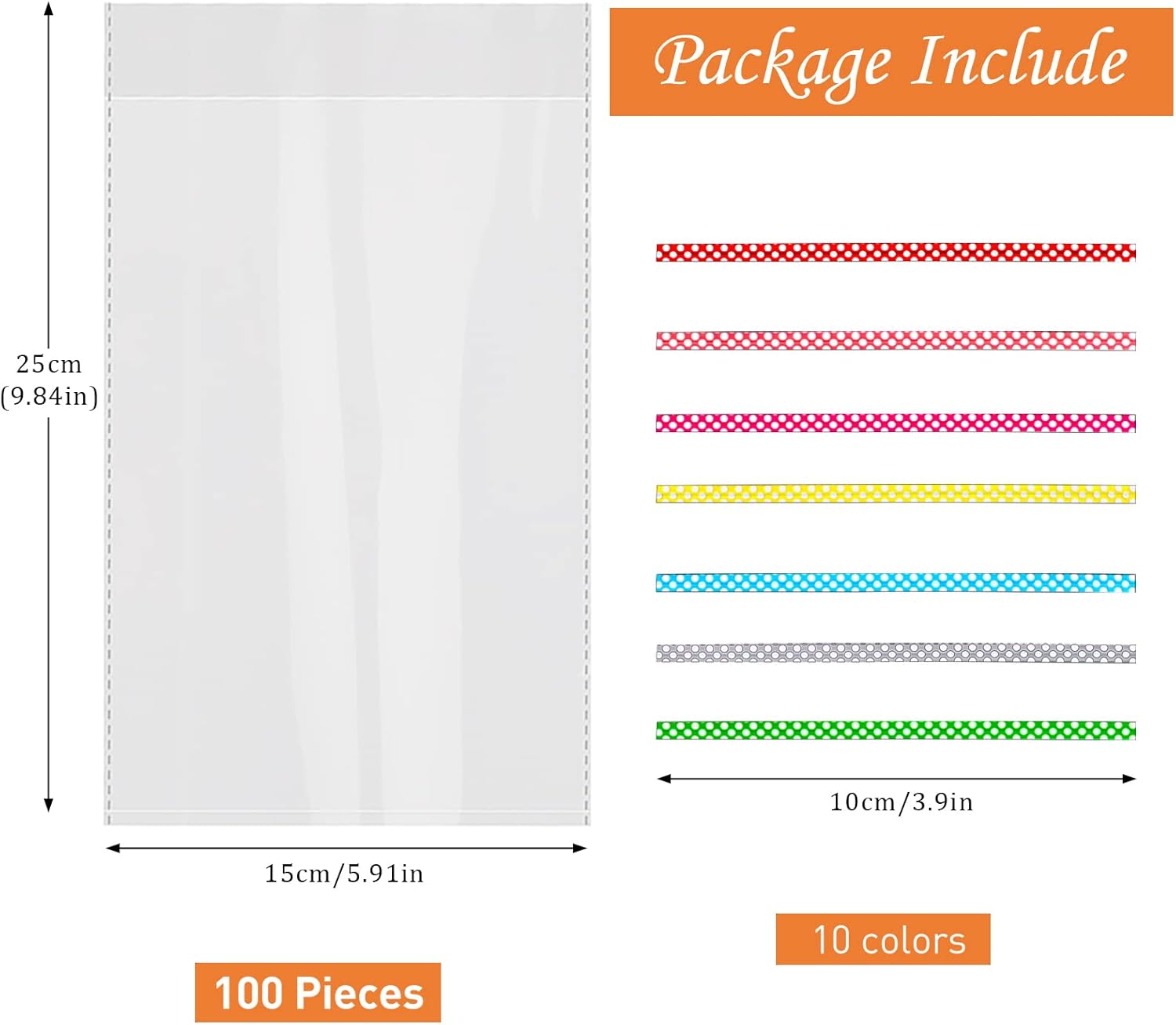Click the top arrowhead of height arrow
The image size is (1176, 1025).
point(49,9)
